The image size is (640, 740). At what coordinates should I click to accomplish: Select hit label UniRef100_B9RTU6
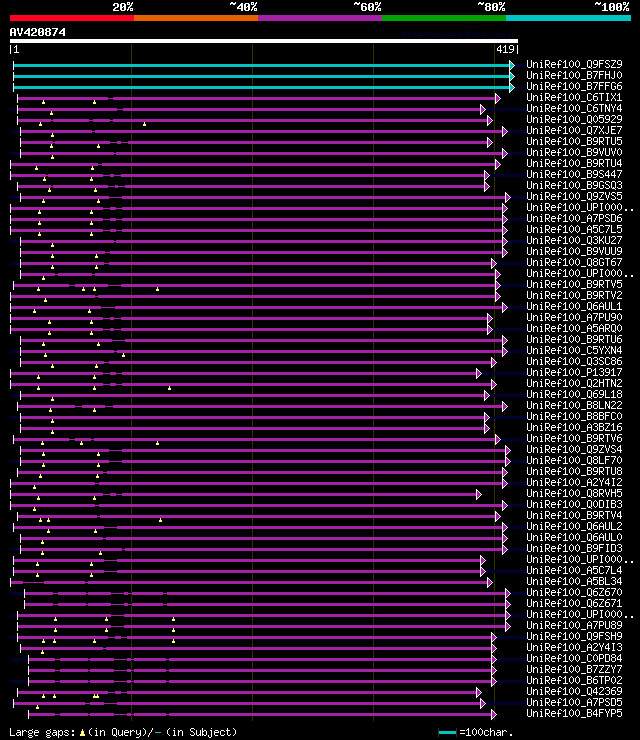coord(574,339)
